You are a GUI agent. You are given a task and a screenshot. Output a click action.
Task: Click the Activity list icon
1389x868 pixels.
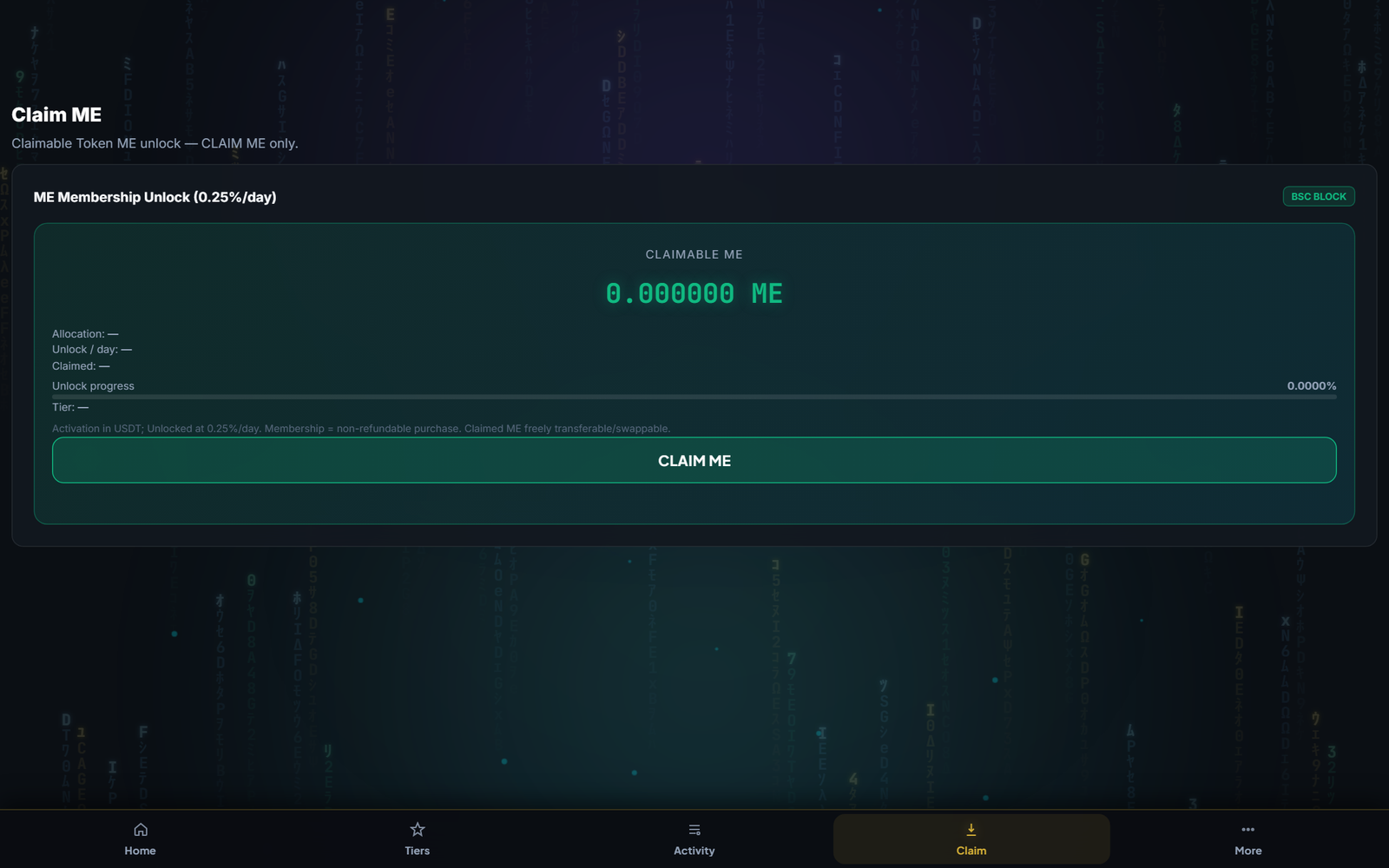tap(694, 830)
